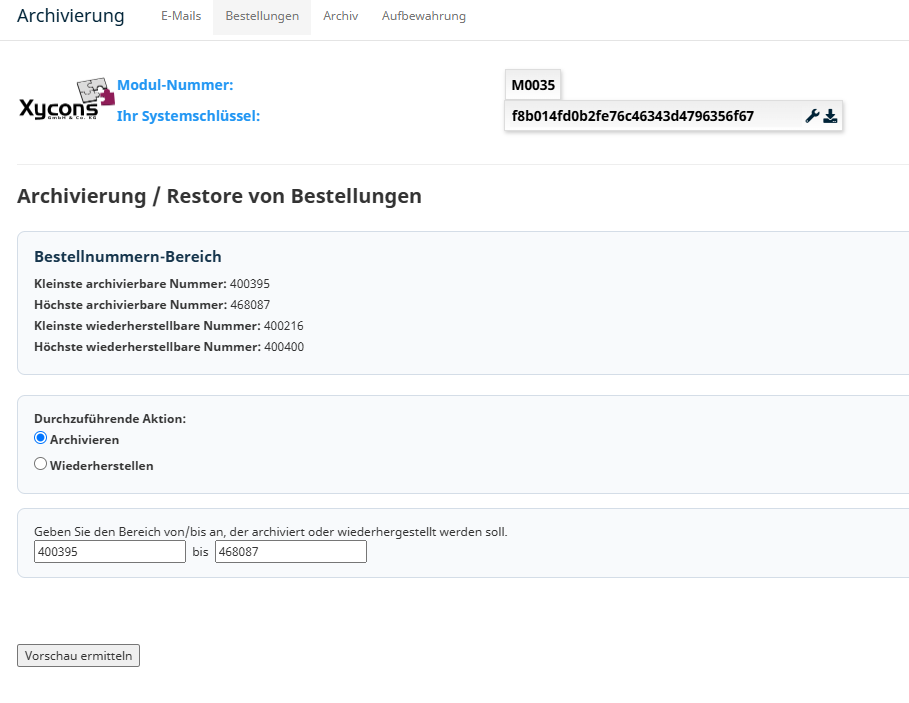Open the Aufbewahrung tab
The image size is (909, 703).
424,16
